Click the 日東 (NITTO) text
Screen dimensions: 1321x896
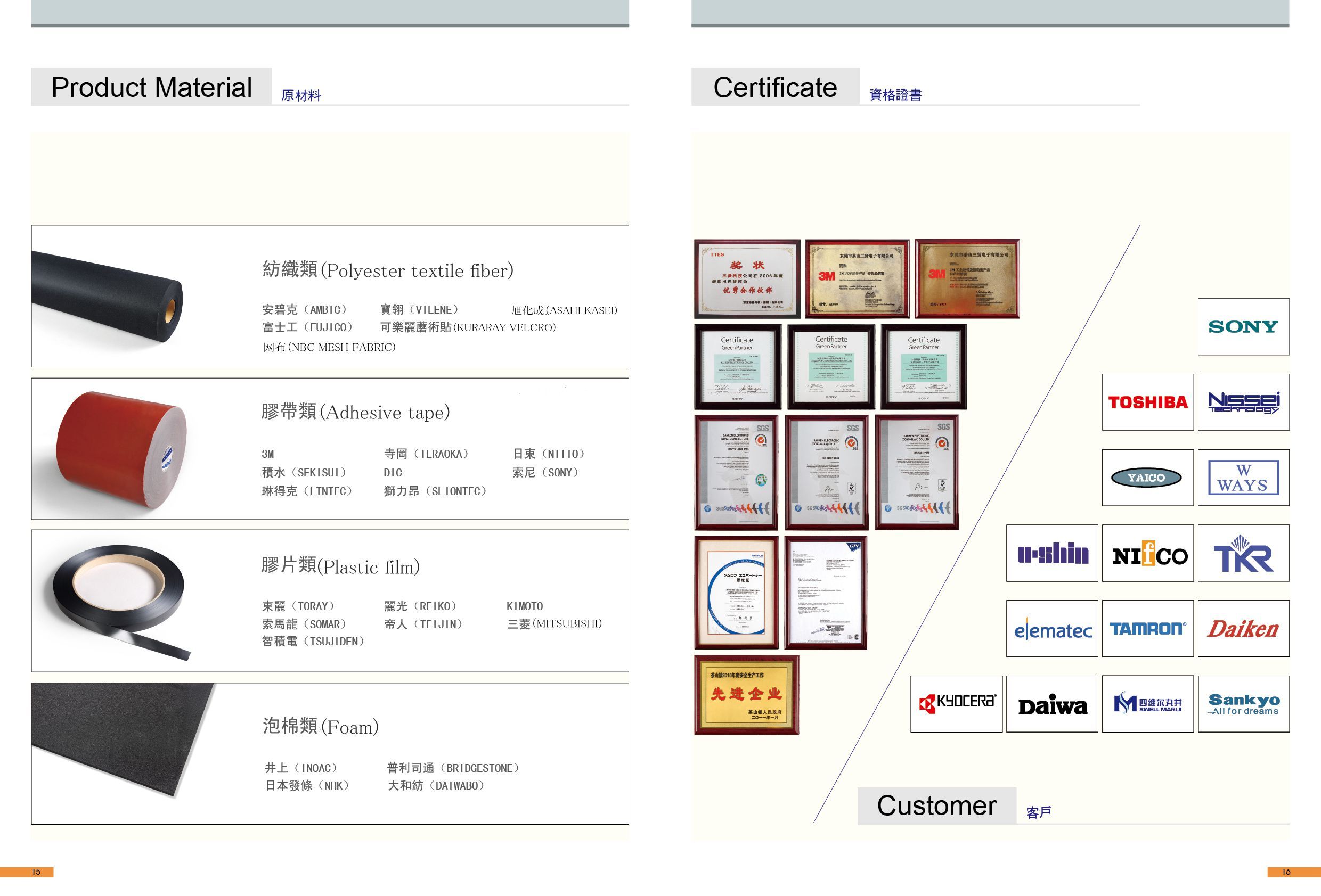coord(549,454)
